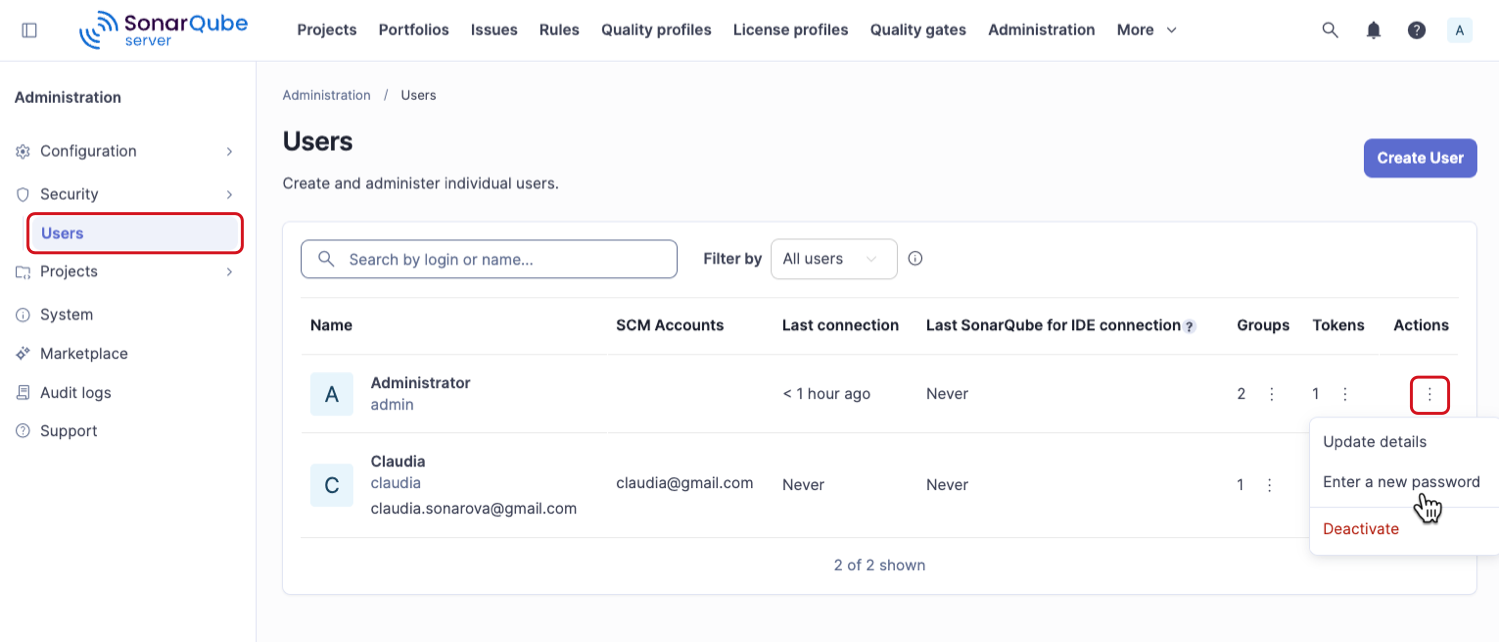1499x642 pixels.
Task: Select "Enter a new password" menu option
Action: tap(1401, 482)
